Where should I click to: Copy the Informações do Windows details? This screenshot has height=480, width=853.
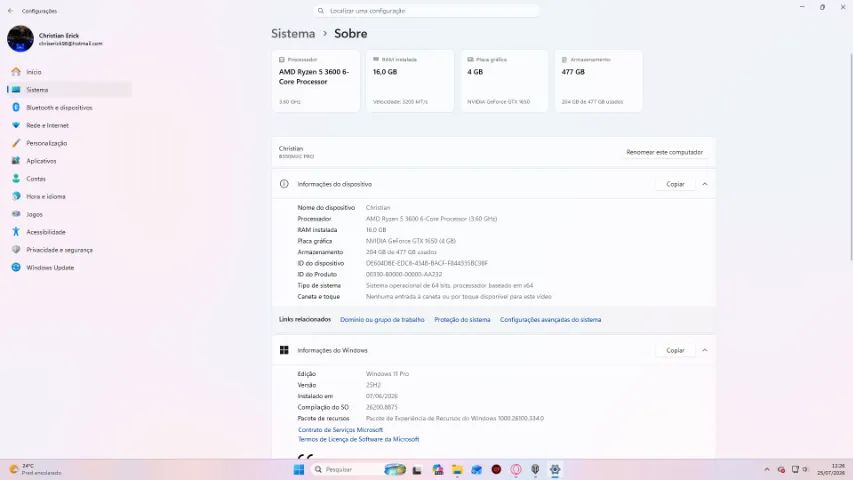[x=675, y=350]
